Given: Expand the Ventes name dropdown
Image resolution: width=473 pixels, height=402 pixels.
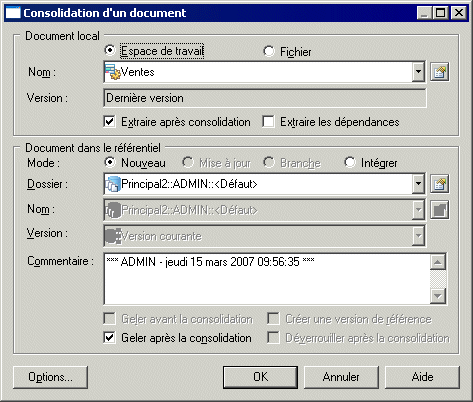Looking at the screenshot, I should click(x=418, y=72).
